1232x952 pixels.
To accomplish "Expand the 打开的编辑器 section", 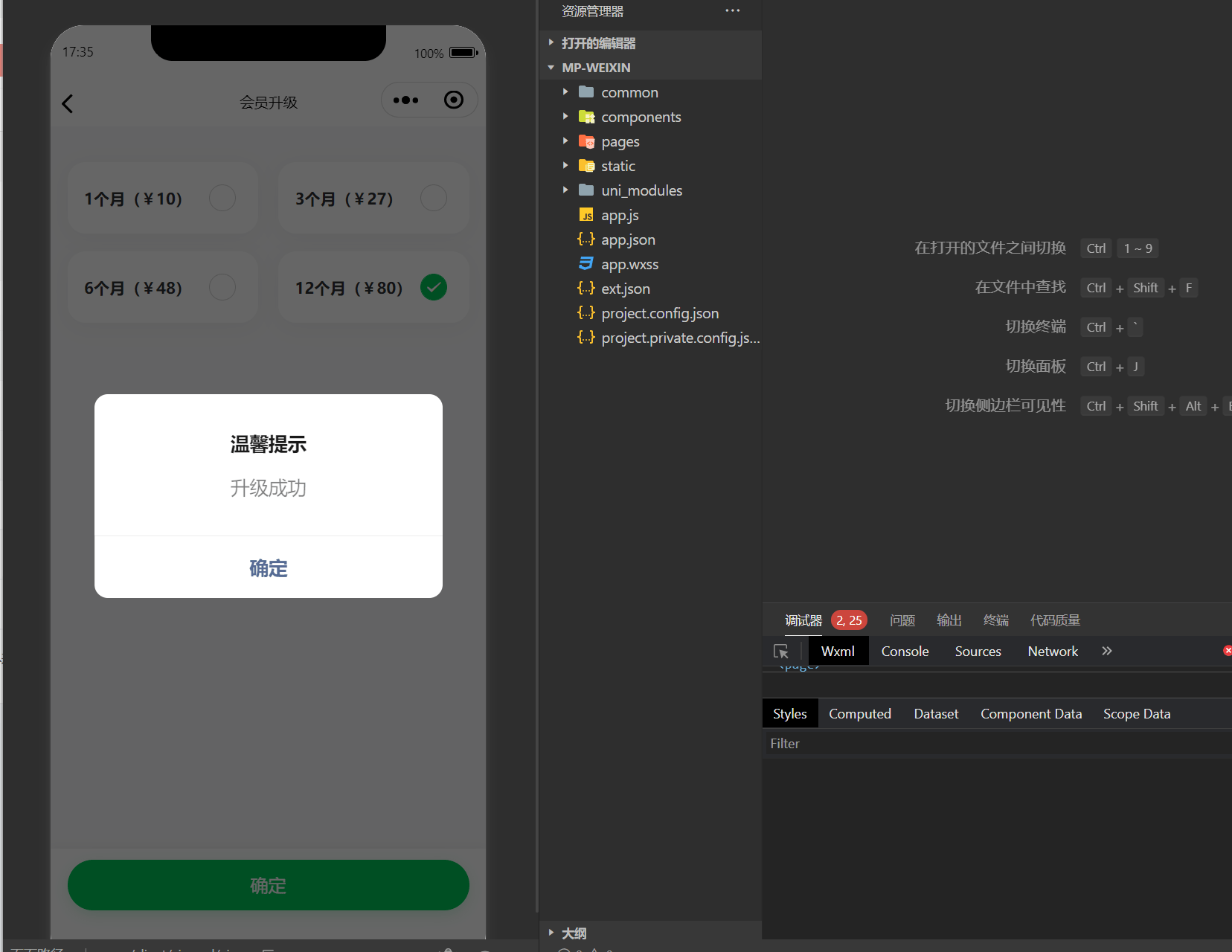I will tap(551, 43).
